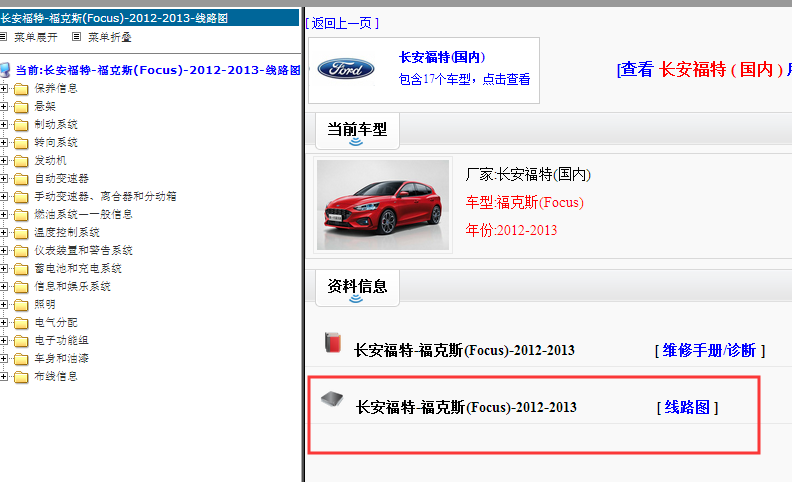Click the 车身和油漆 folder icon

(21, 359)
